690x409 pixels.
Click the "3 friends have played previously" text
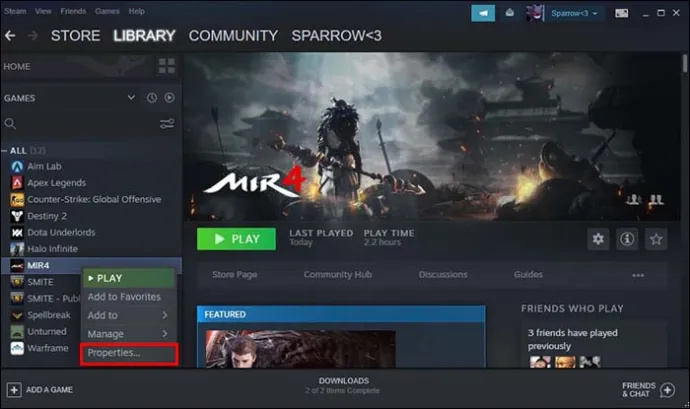tap(573, 339)
